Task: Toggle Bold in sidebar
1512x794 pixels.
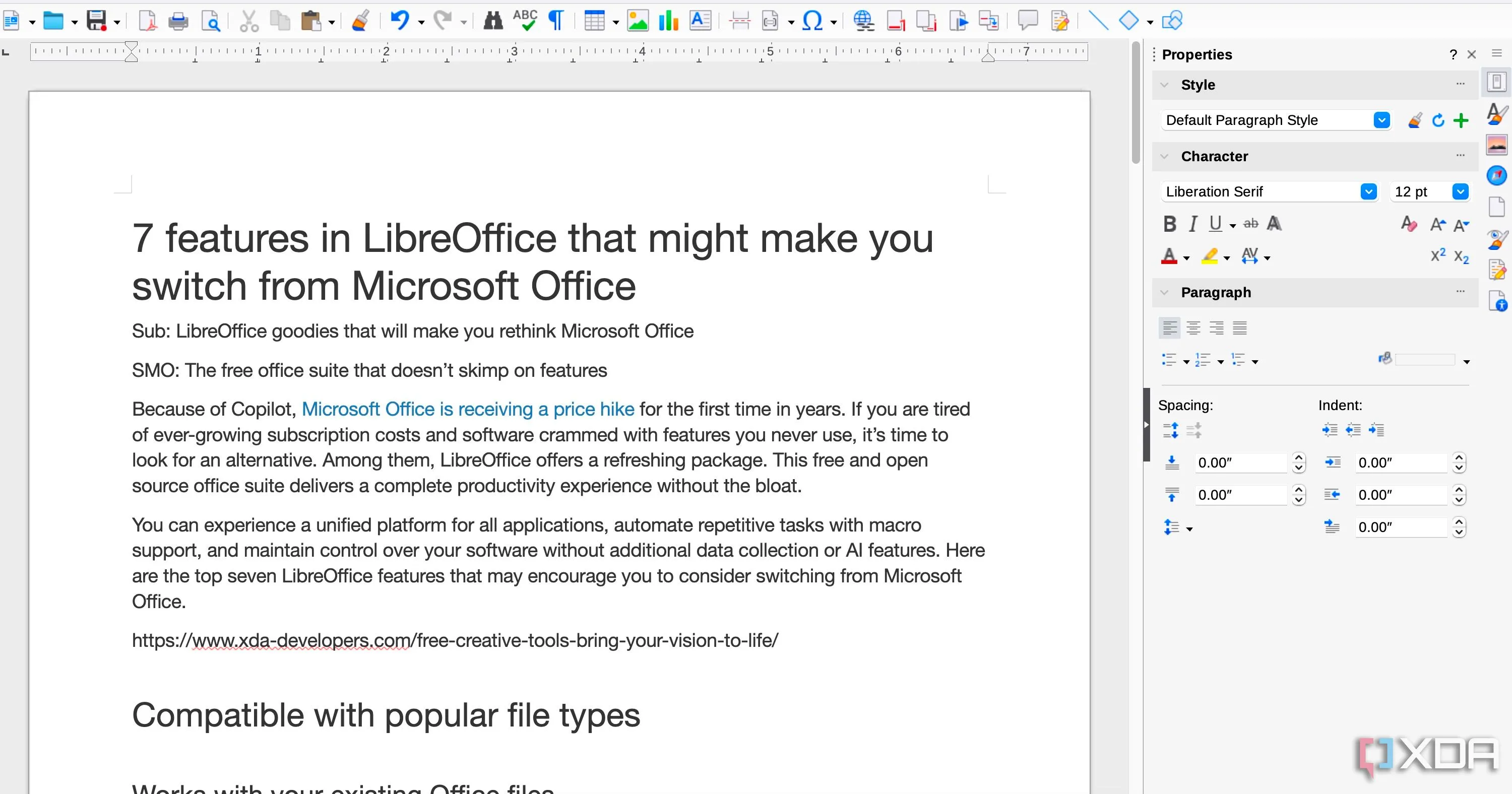Action: pyautogui.click(x=1169, y=224)
